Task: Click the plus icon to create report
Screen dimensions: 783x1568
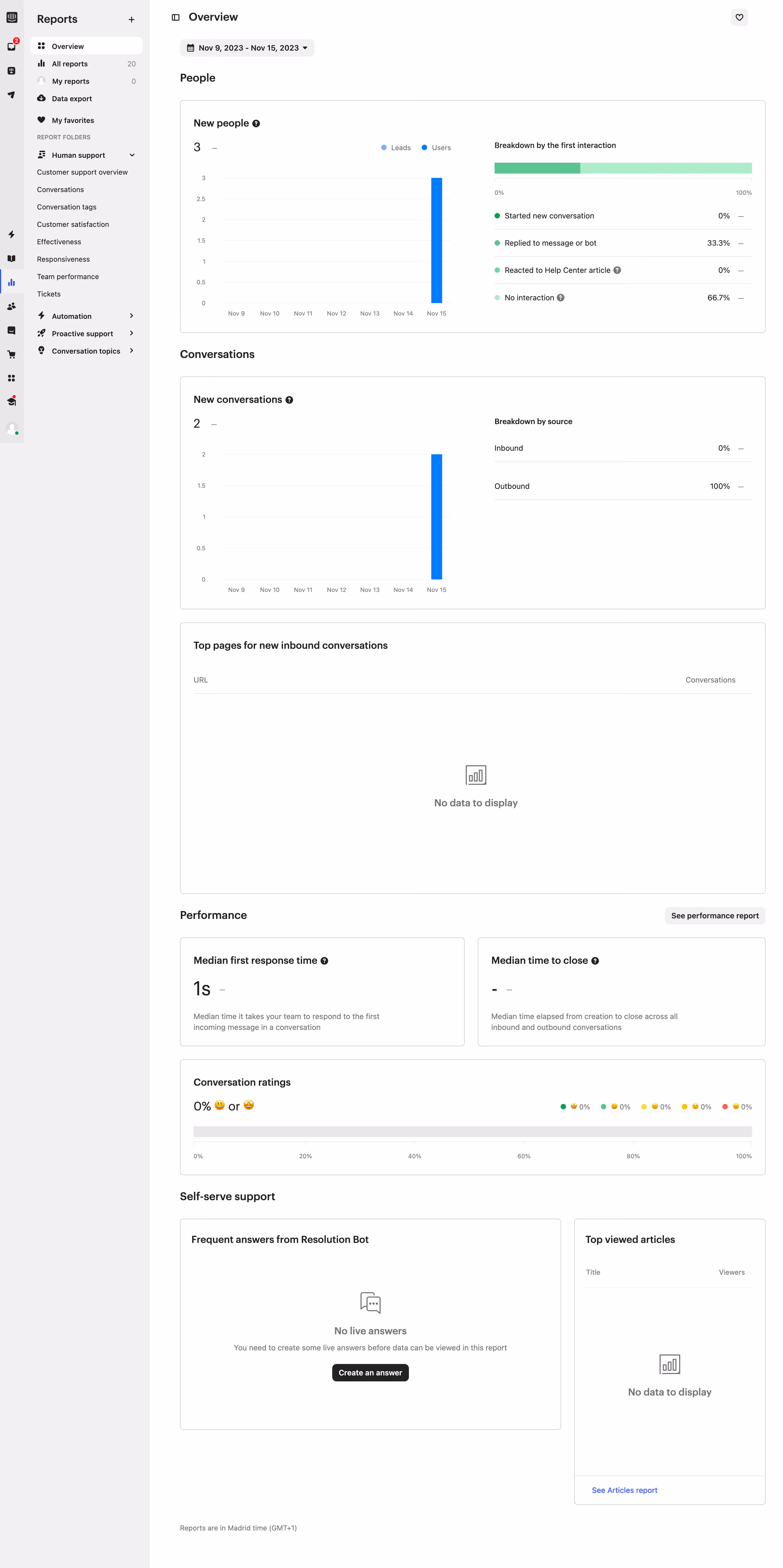Action: click(131, 20)
